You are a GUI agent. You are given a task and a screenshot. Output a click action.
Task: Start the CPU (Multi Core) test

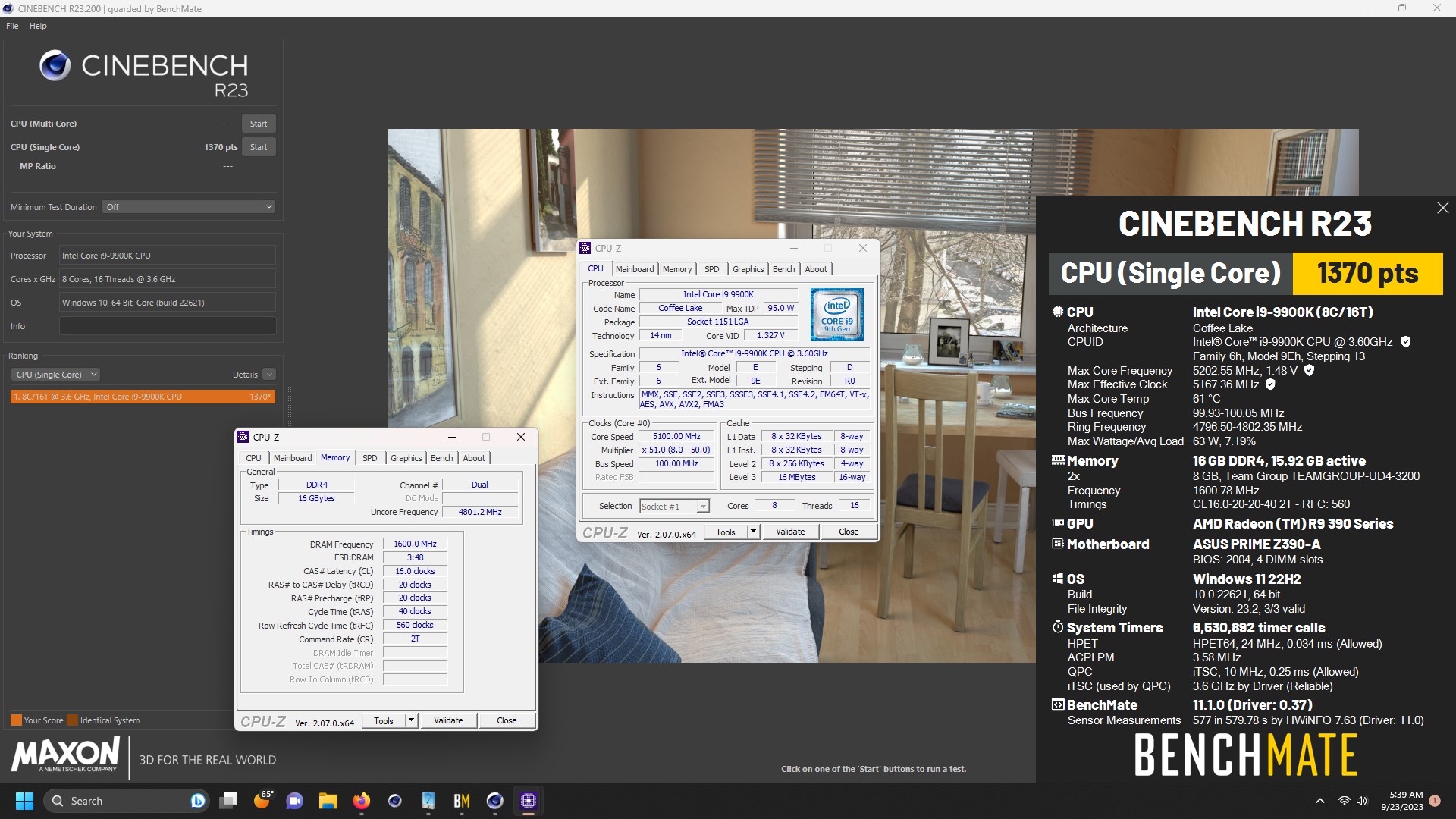pyautogui.click(x=259, y=124)
